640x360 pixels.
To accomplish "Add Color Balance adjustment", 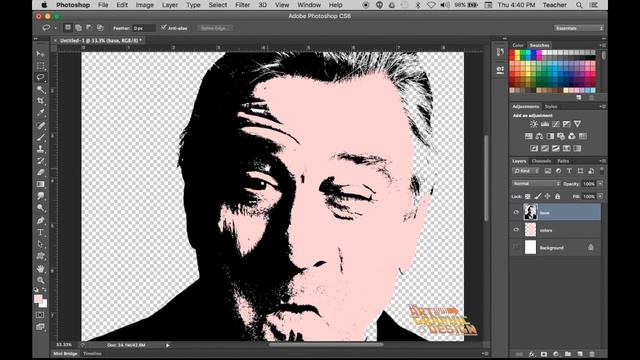I will 539,136.
